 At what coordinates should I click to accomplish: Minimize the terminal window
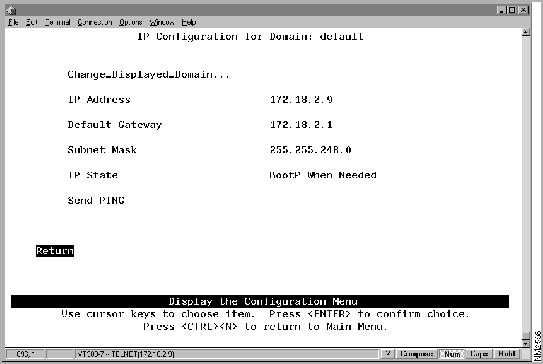(501, 10)
